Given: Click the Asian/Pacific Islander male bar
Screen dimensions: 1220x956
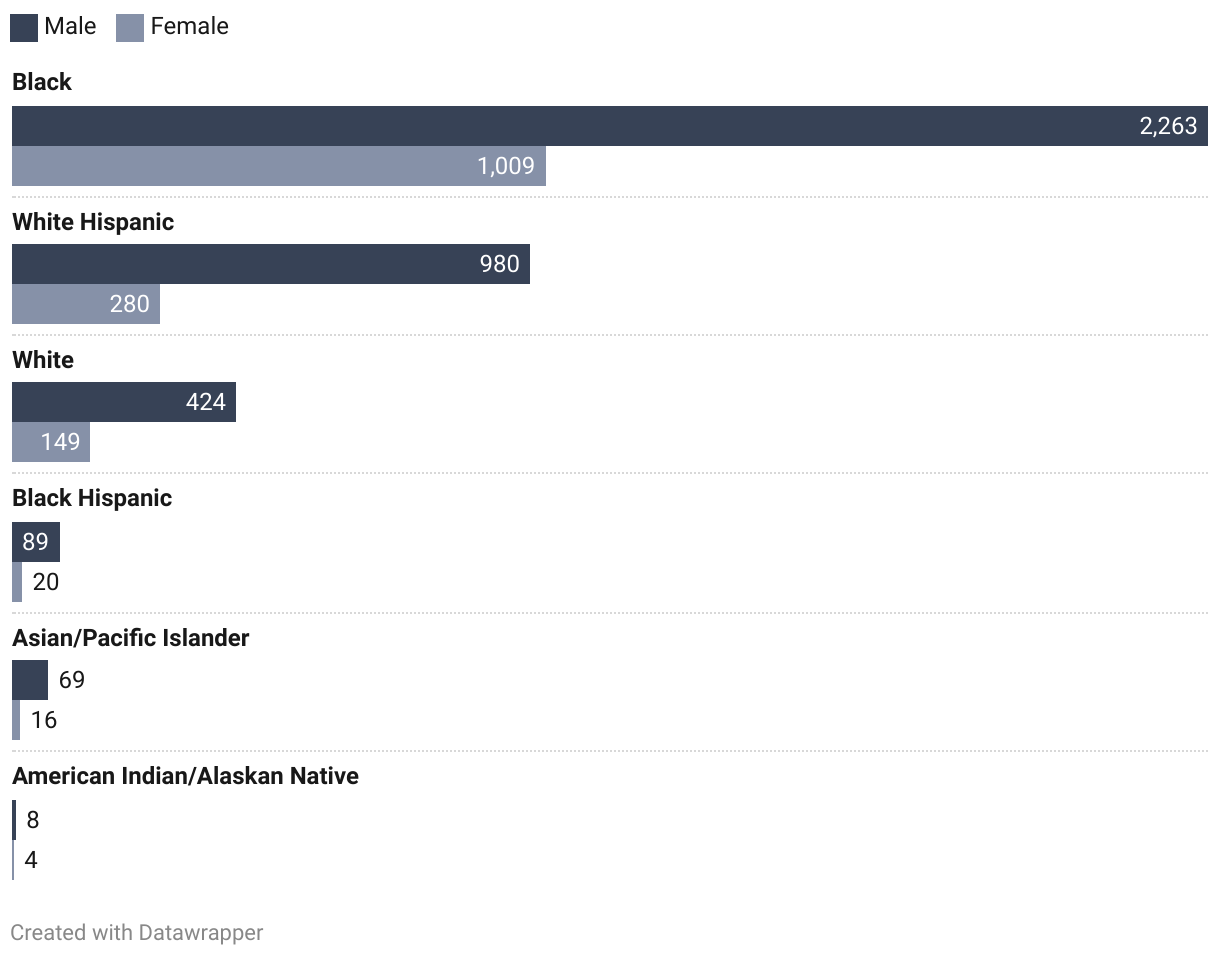Looking at the screenshot, I should 29,680.
